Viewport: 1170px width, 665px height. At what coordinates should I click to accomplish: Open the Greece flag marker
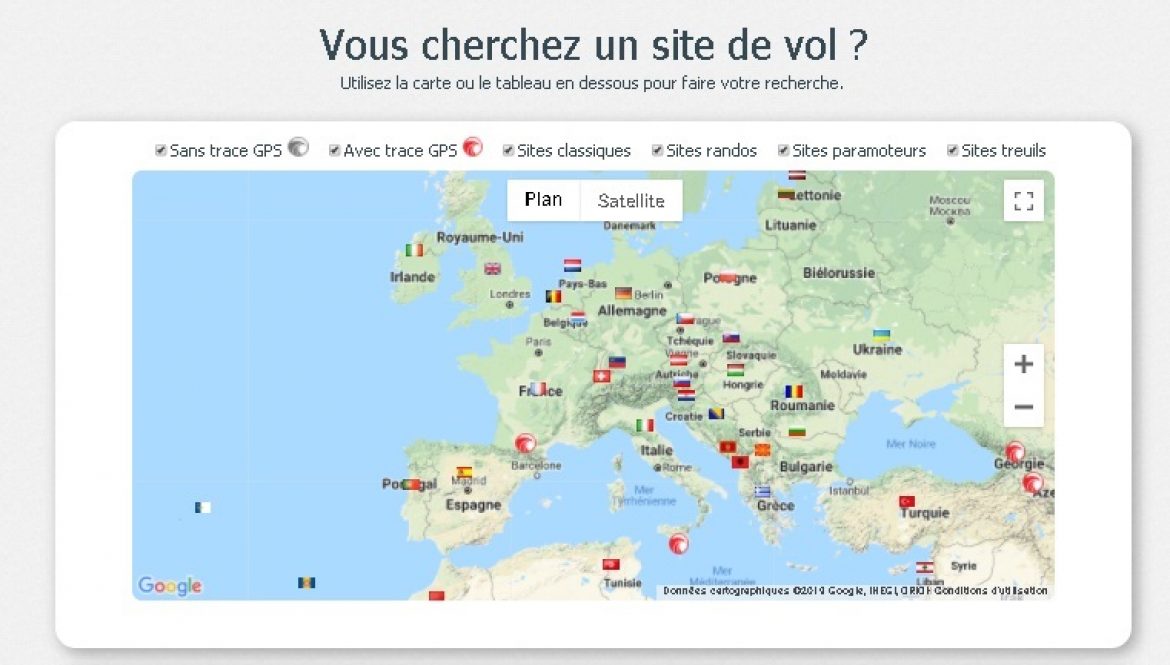tap(763, 491)
